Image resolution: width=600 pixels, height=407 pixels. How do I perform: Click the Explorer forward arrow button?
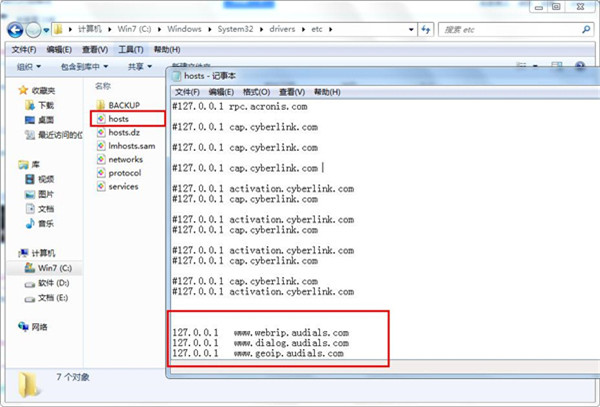click(33, 30)
